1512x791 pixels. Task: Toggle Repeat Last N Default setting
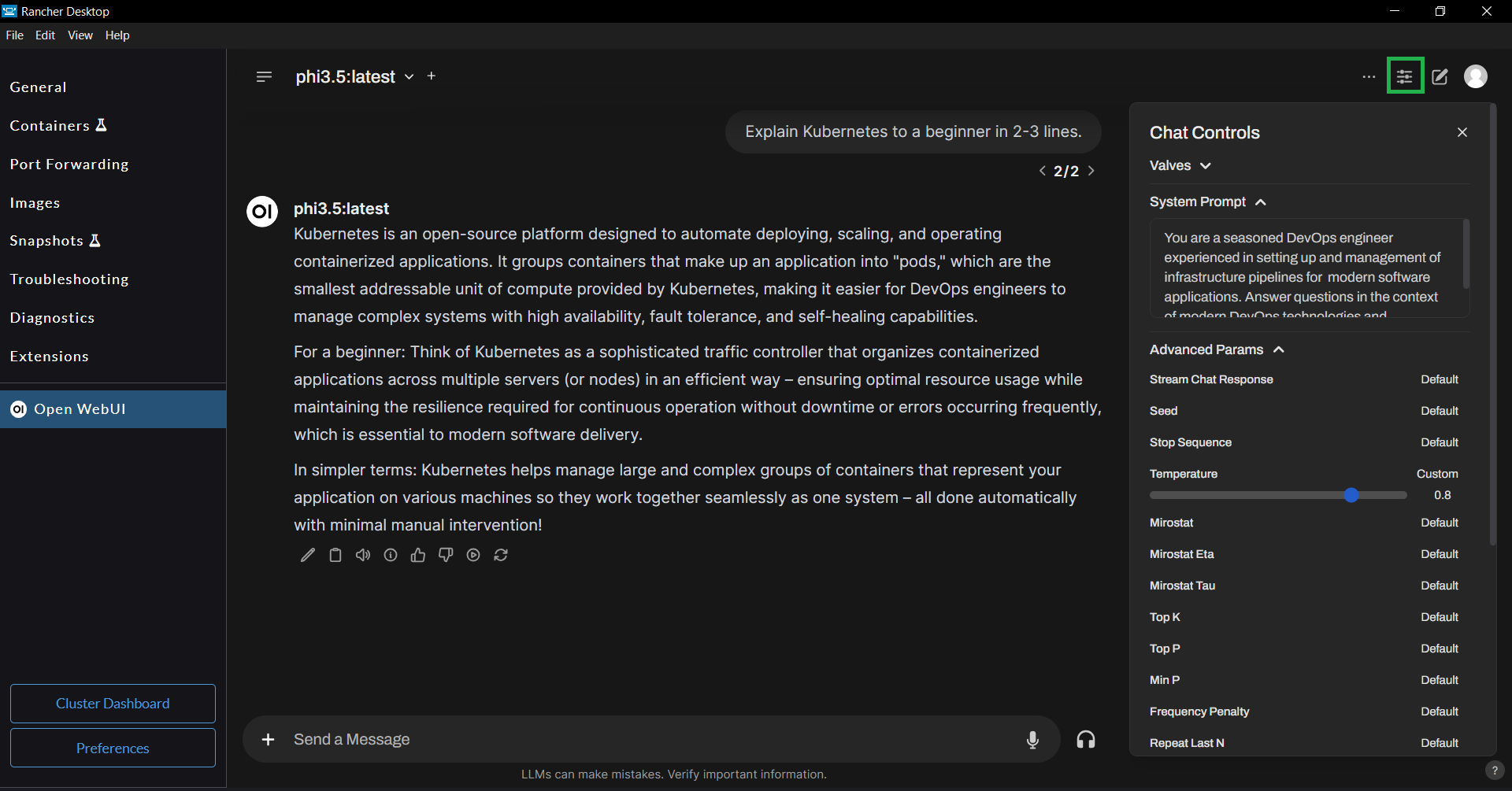point(1440,743)
